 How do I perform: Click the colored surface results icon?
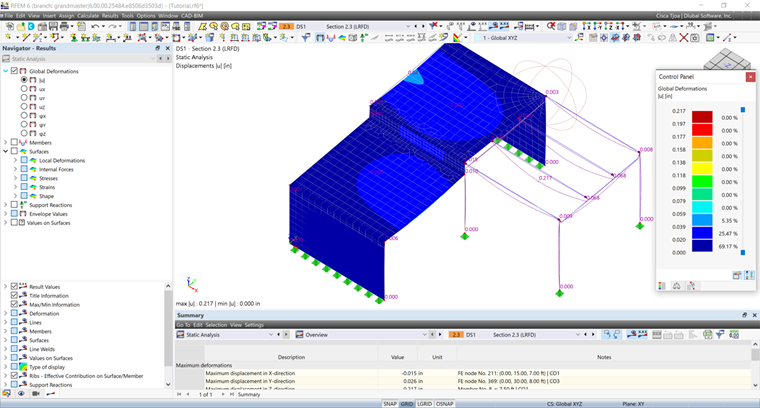click(x=342, y=37)
